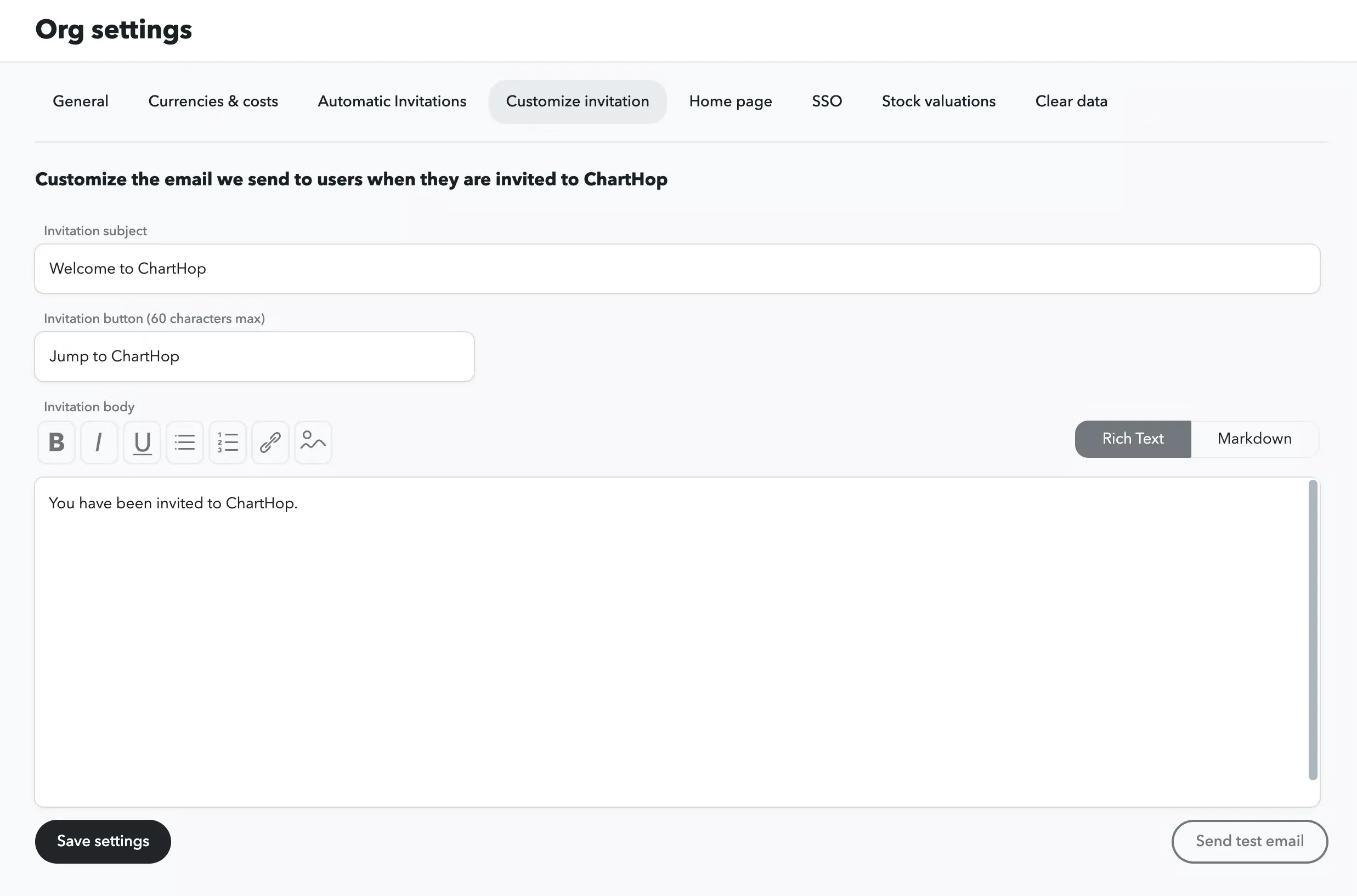
Task: Click the Send test email button
Action: (1249, 842)
